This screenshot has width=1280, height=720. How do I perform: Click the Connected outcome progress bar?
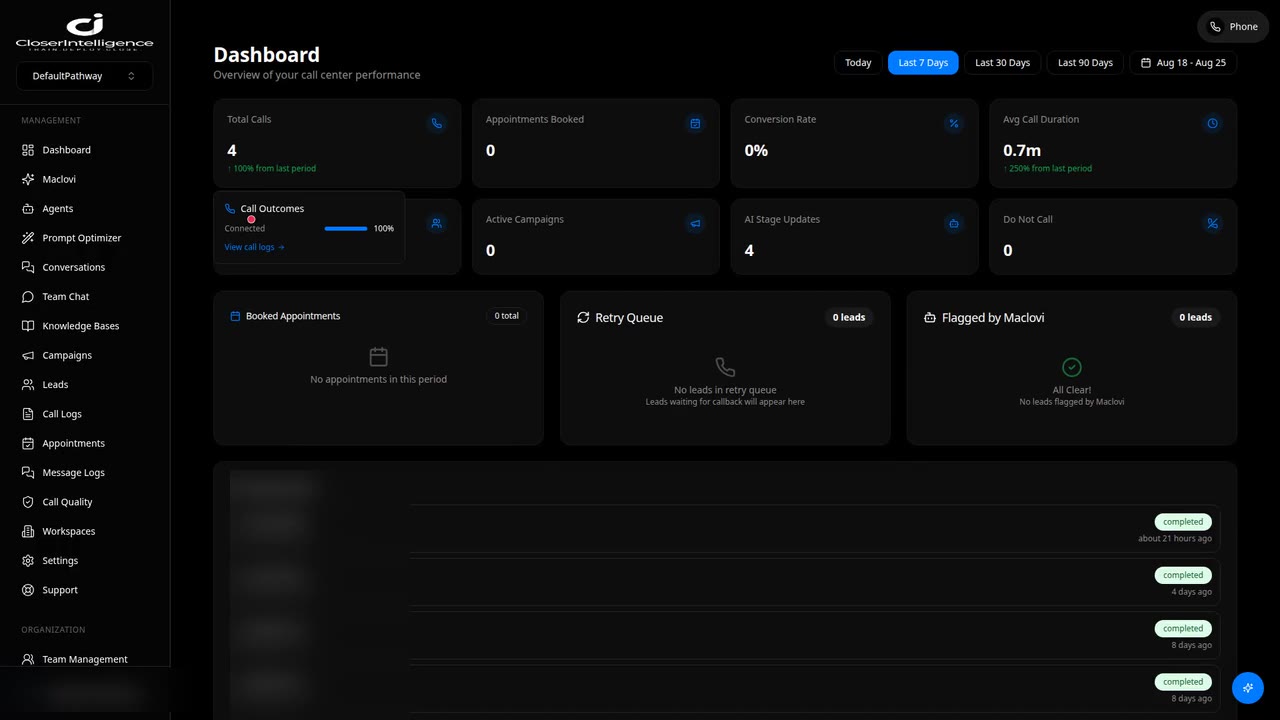[346, 229]
